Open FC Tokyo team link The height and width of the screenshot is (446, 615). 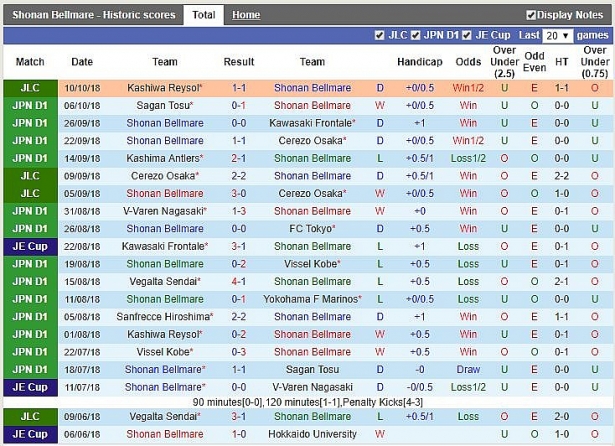click(312, 229)
